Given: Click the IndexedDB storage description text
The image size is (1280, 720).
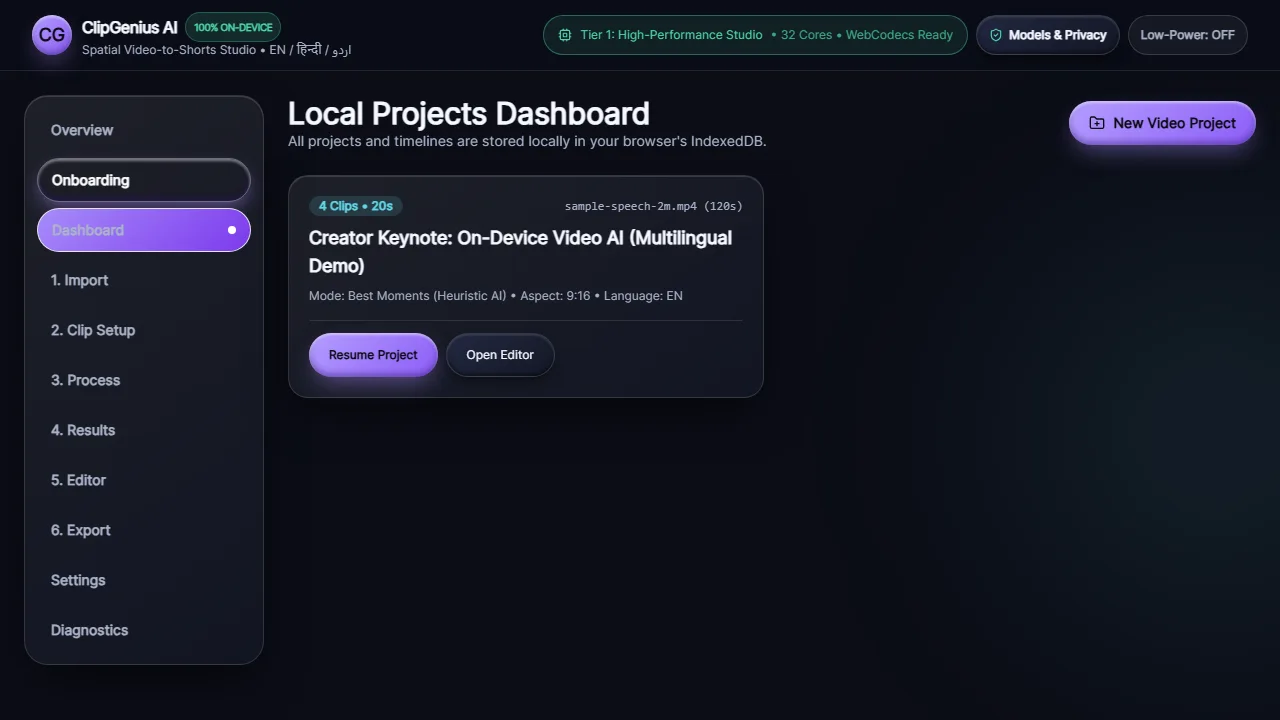Looking at the screenshot, I should 527,141.
